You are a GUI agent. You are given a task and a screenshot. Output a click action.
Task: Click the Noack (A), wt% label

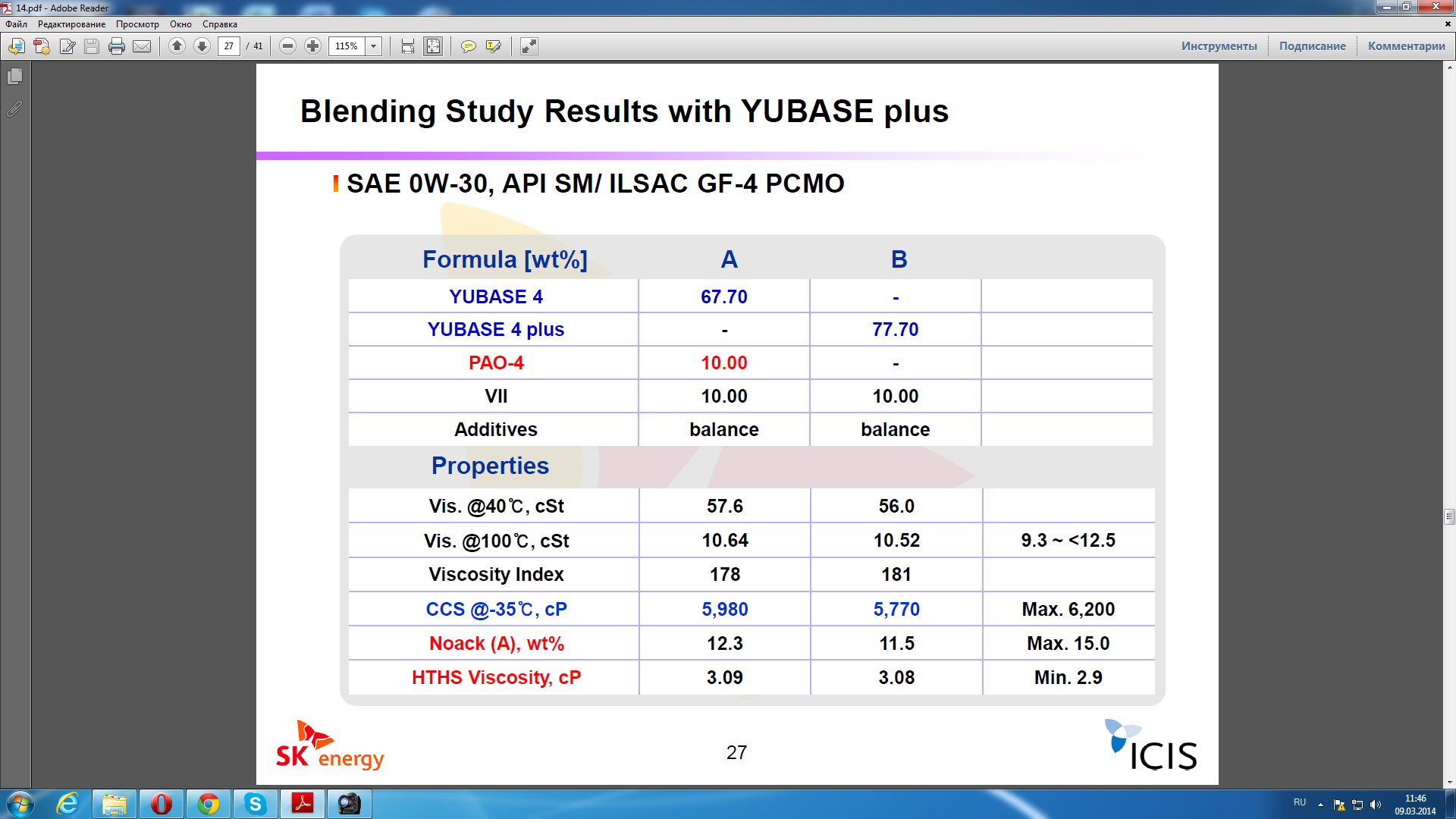pyautogui.click(x=497, y=643)
